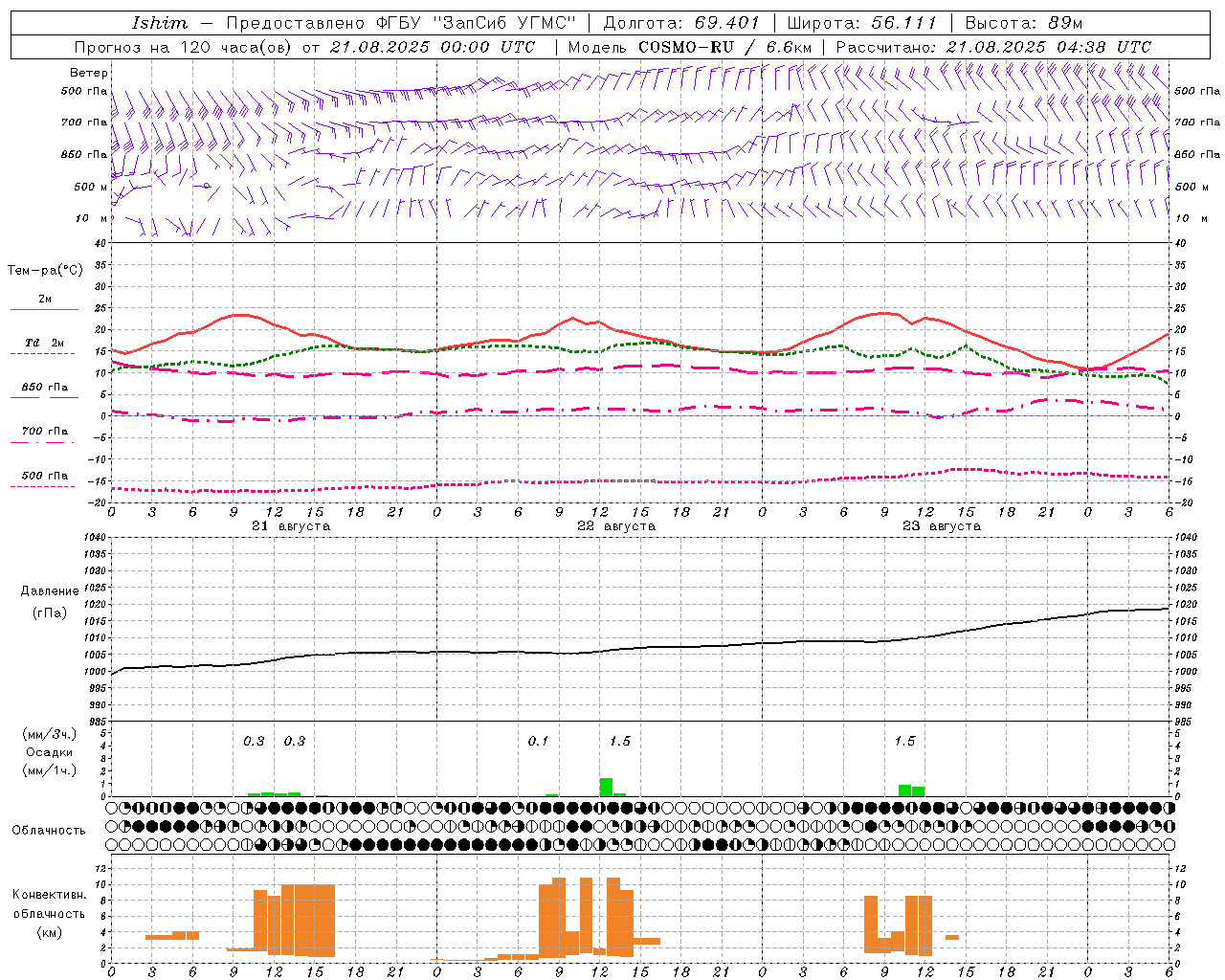Image resolution: width=1225 pixels, height=980 pixels.
Task: Click the "(мм/3ч.)" precipitation unit label
Action: (50, 735)
